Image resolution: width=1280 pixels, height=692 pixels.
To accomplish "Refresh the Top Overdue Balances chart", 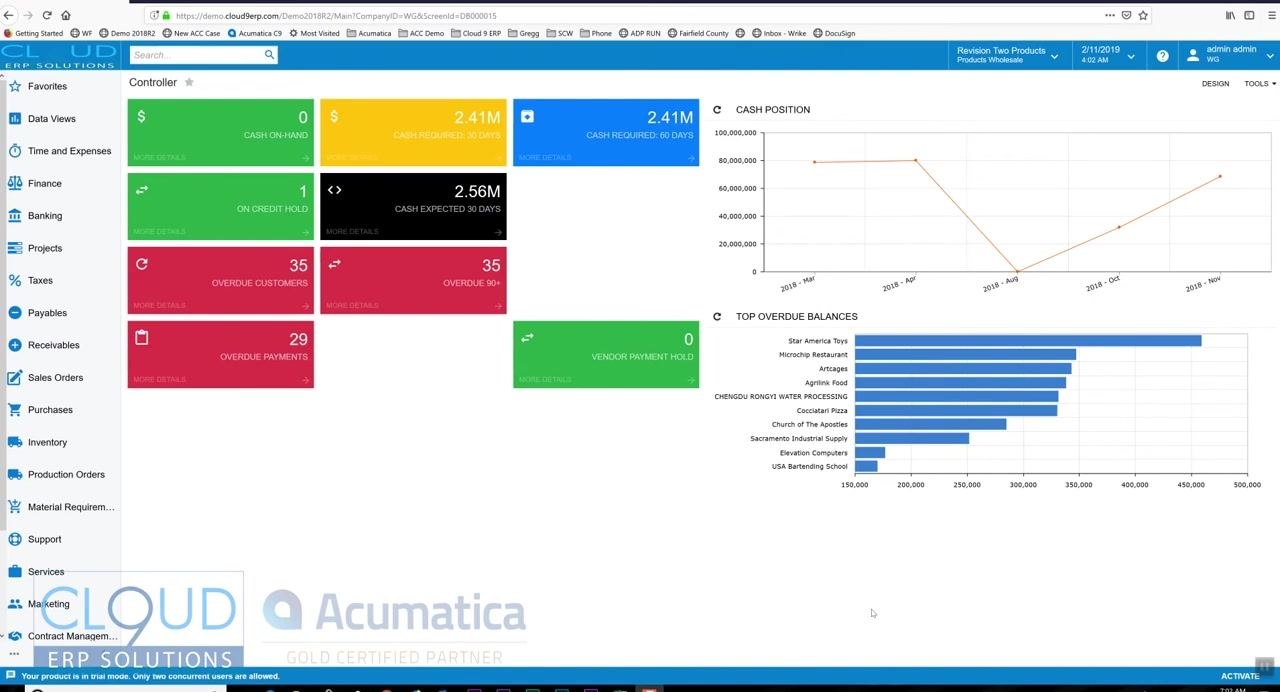I will (717, 317).
